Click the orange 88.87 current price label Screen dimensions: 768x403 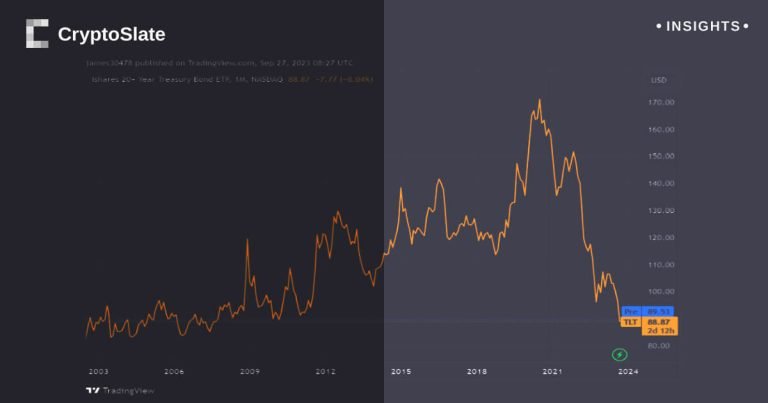[658, 321]
